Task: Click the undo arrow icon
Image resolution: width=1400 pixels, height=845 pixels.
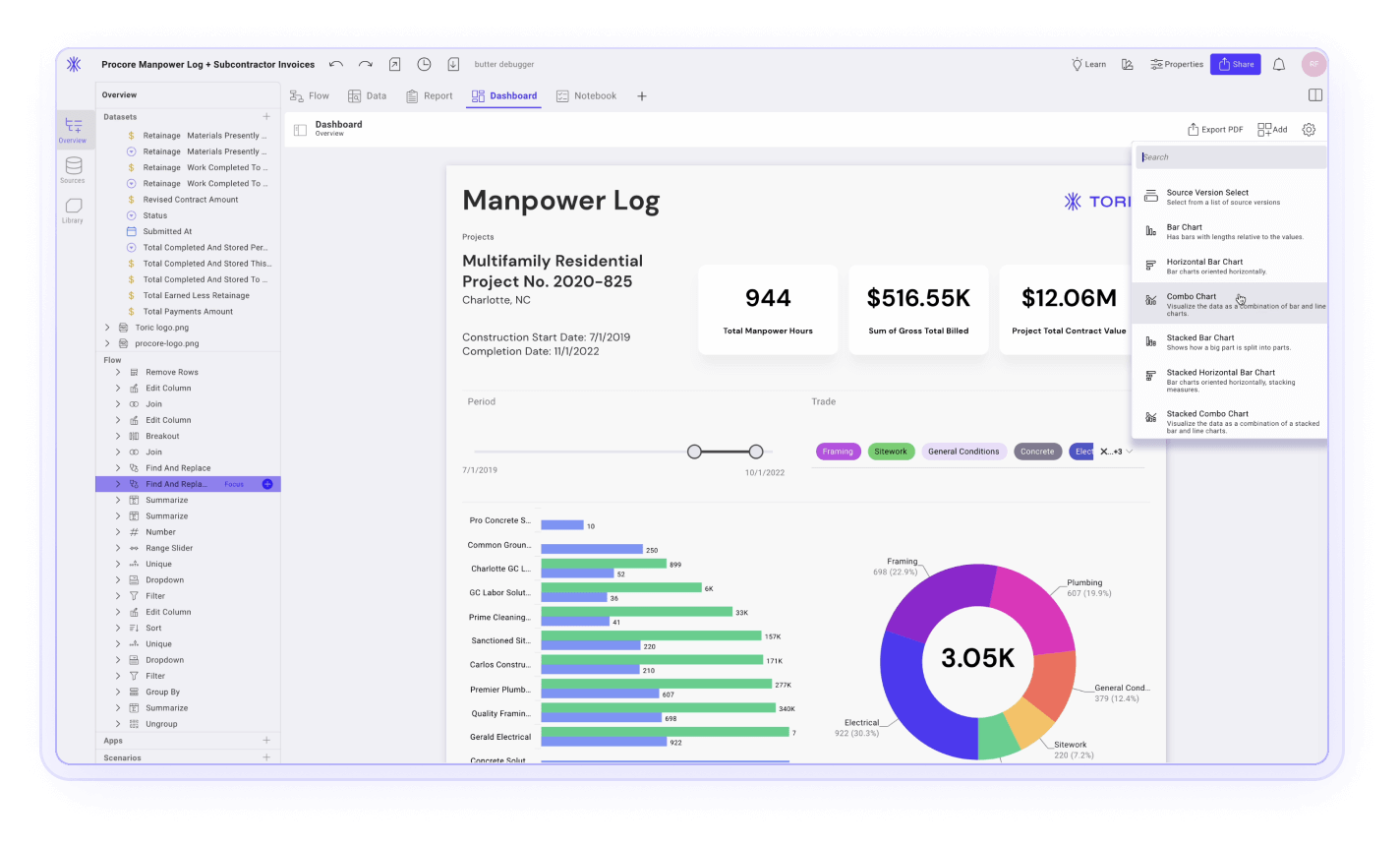Action: (x=335, y=63)
